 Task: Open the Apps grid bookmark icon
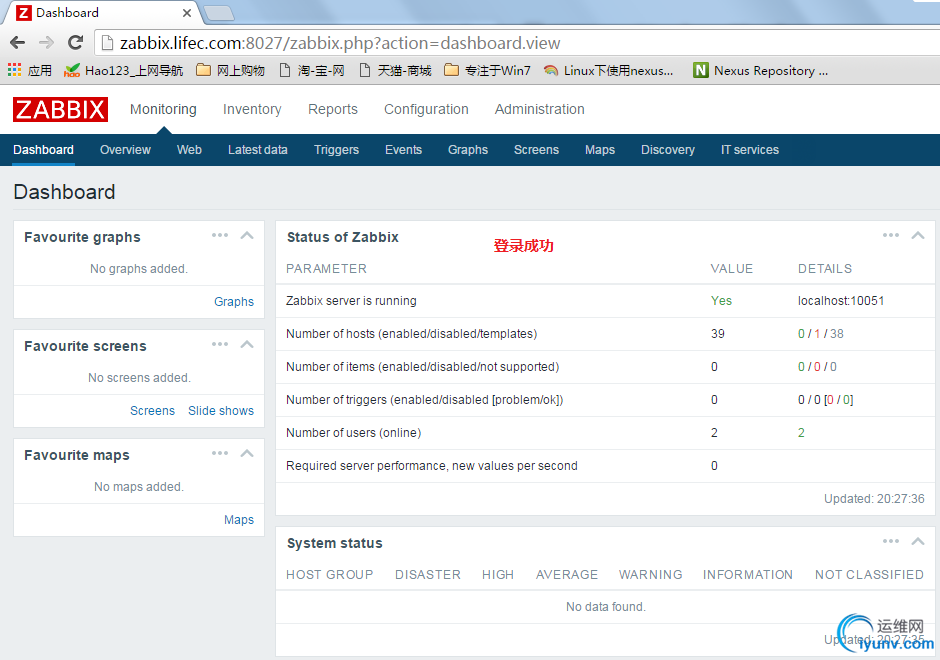pos(14,70)
